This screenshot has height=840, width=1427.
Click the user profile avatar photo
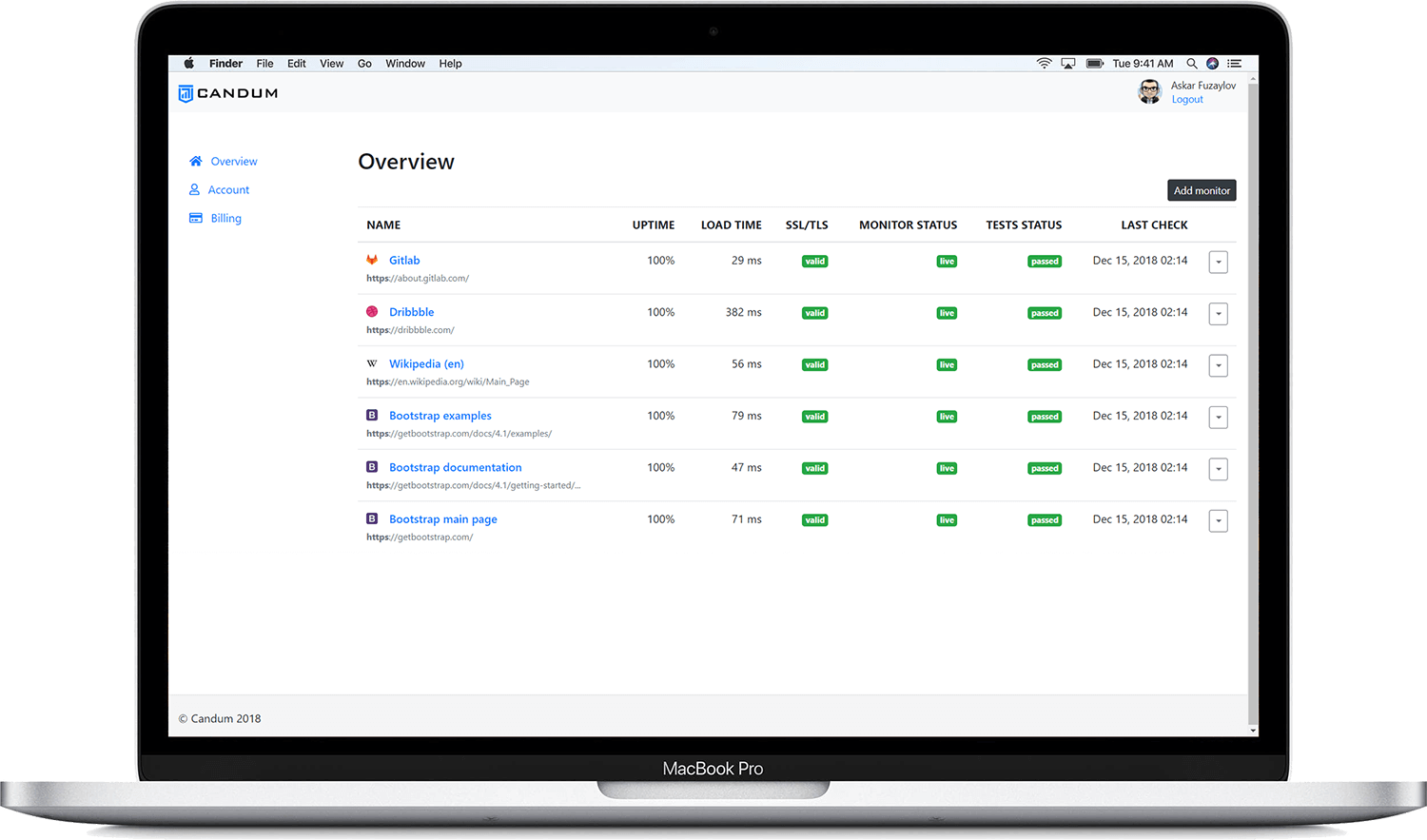tap(1149, 91)
